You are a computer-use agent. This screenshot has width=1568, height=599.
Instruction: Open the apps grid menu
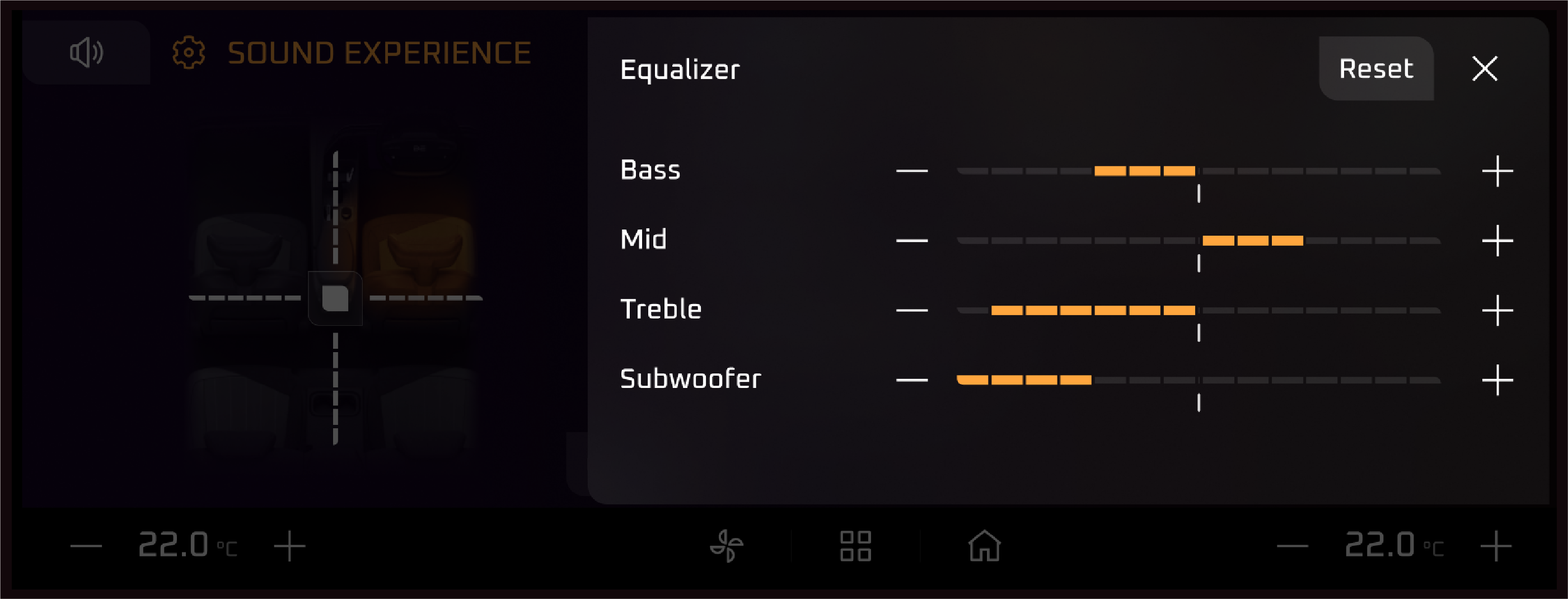click(855, 545)
